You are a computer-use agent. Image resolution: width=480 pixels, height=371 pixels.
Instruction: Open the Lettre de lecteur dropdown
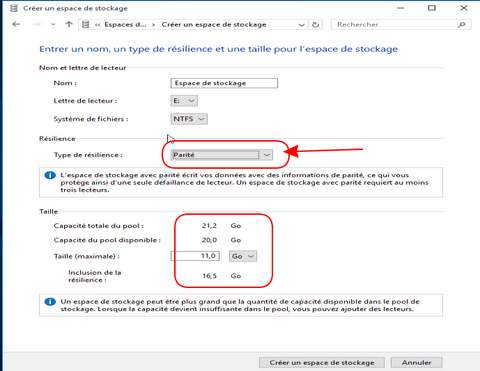tap(184, 101)
